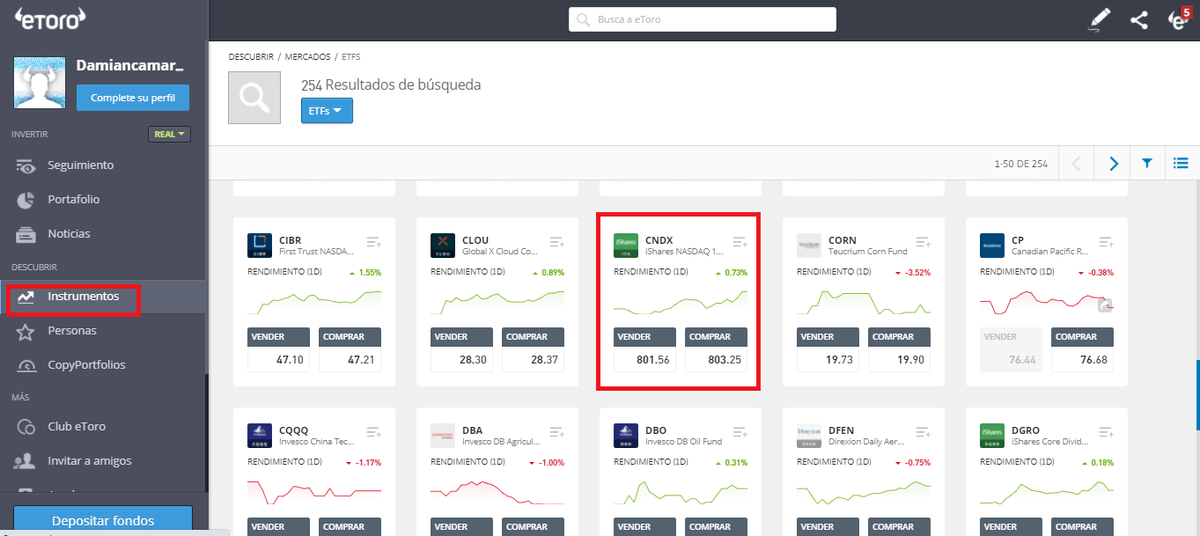1200x536 pixels.
Task: Click the ETFS breadcrumb link
Action: (351, 57)
